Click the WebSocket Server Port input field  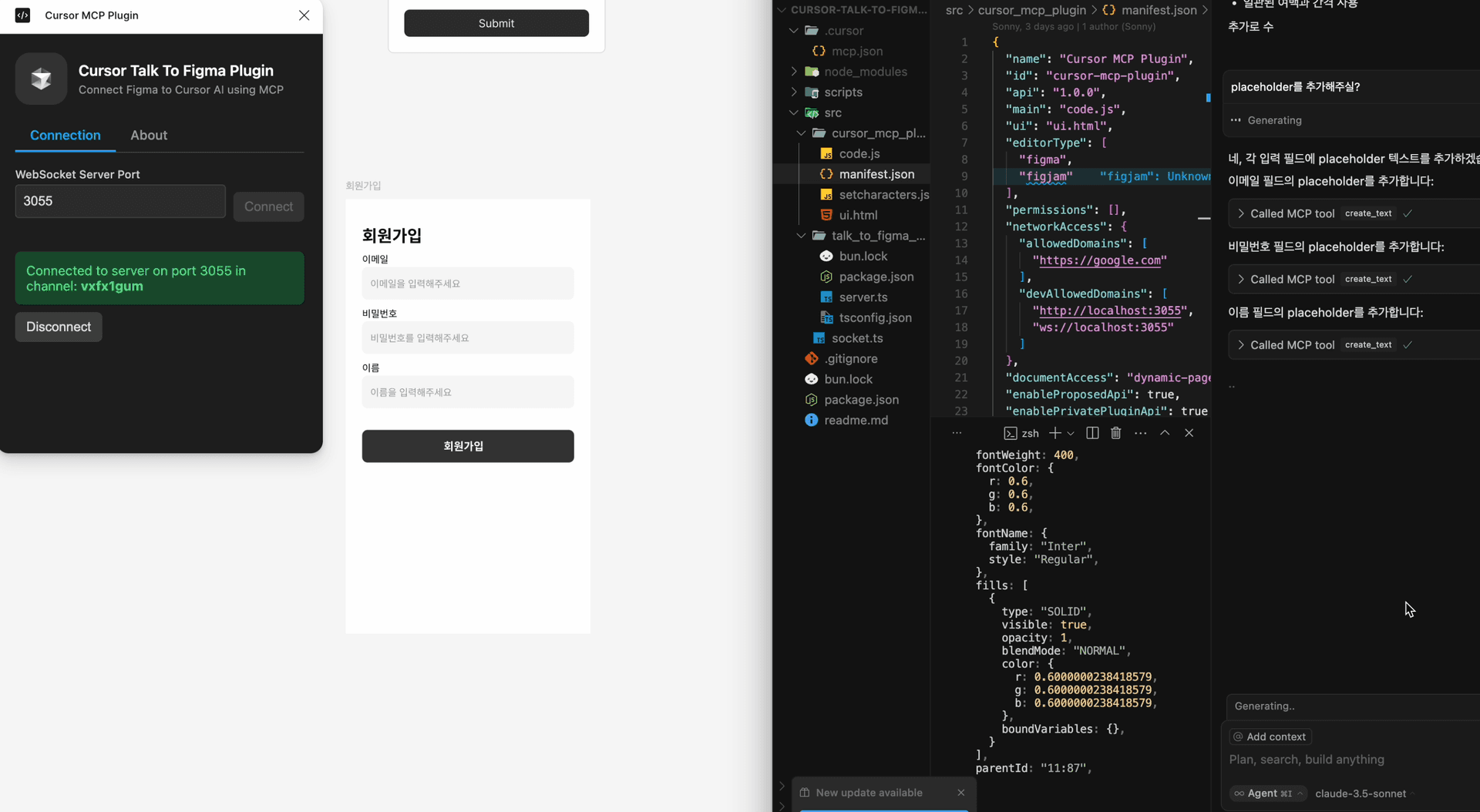120,201
